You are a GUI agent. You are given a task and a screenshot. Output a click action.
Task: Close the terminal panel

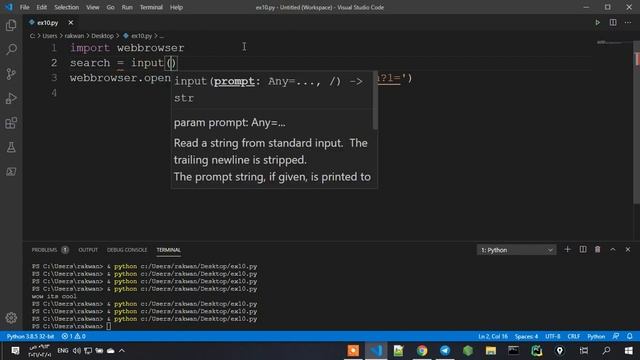click(628, 249)
